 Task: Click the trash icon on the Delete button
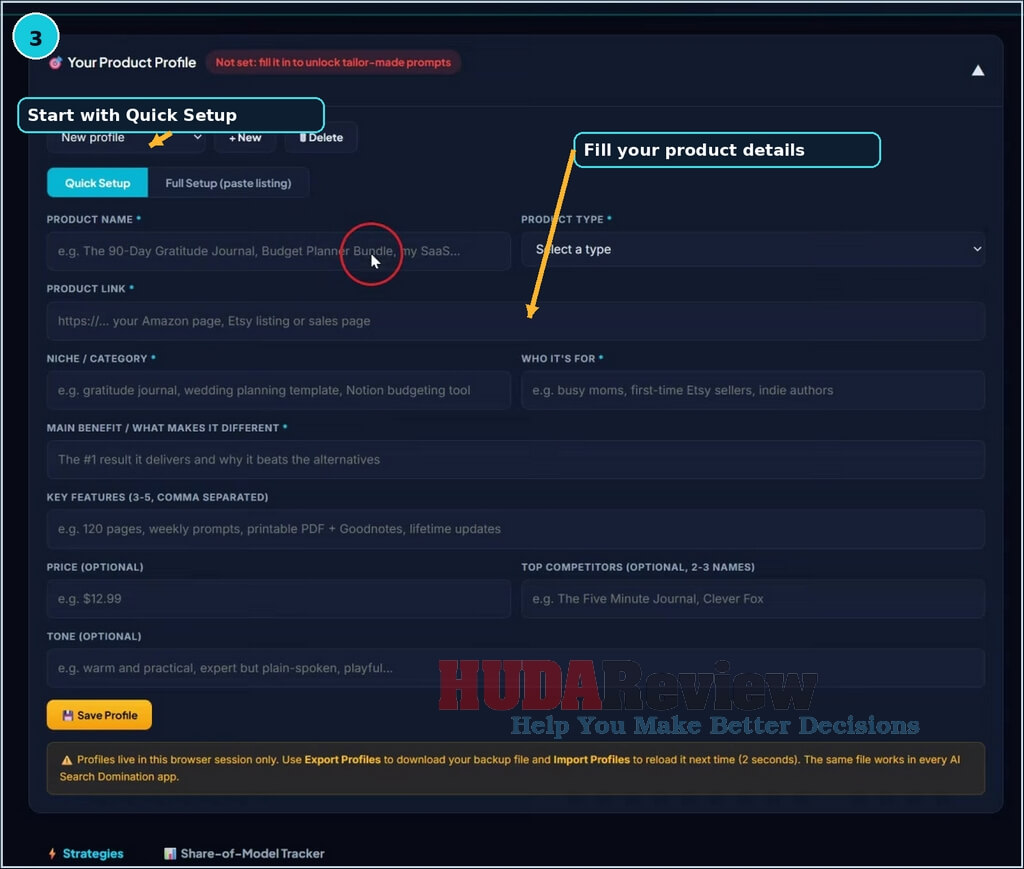(x=302, y=137)
